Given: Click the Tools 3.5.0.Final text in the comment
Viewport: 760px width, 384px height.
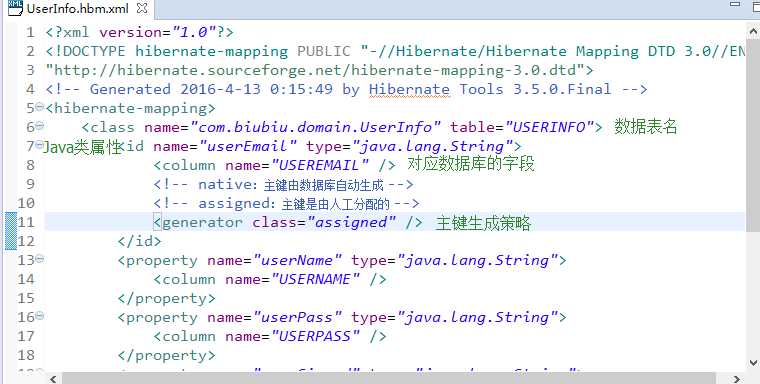Looking at the screenshot, I should point(535,90).
